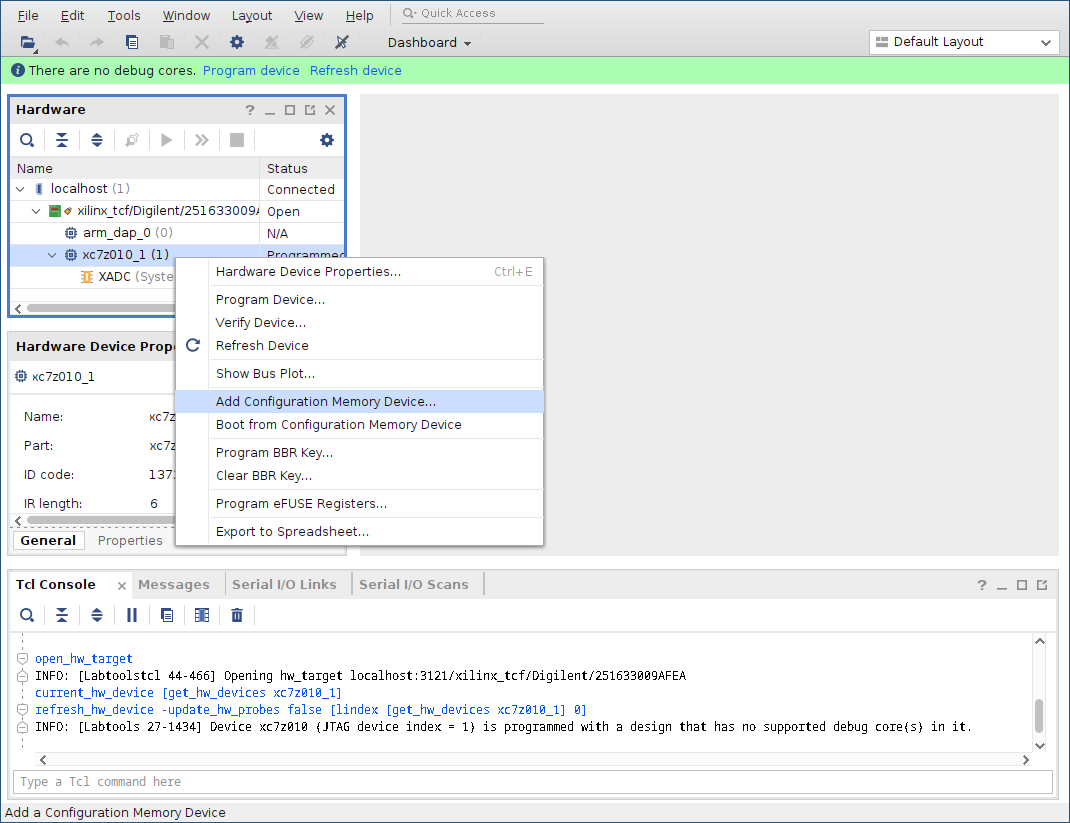Open the Tools menu
Screen dimensions: 1070x823
point(124,16)
